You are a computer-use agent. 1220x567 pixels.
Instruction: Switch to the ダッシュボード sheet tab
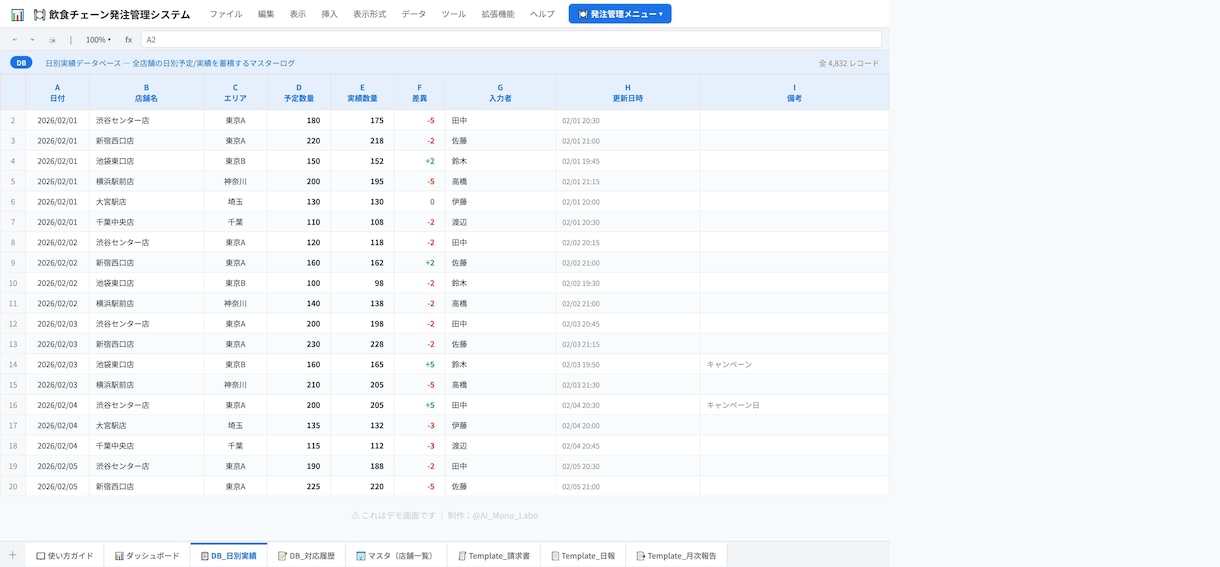tap(147, 555)
